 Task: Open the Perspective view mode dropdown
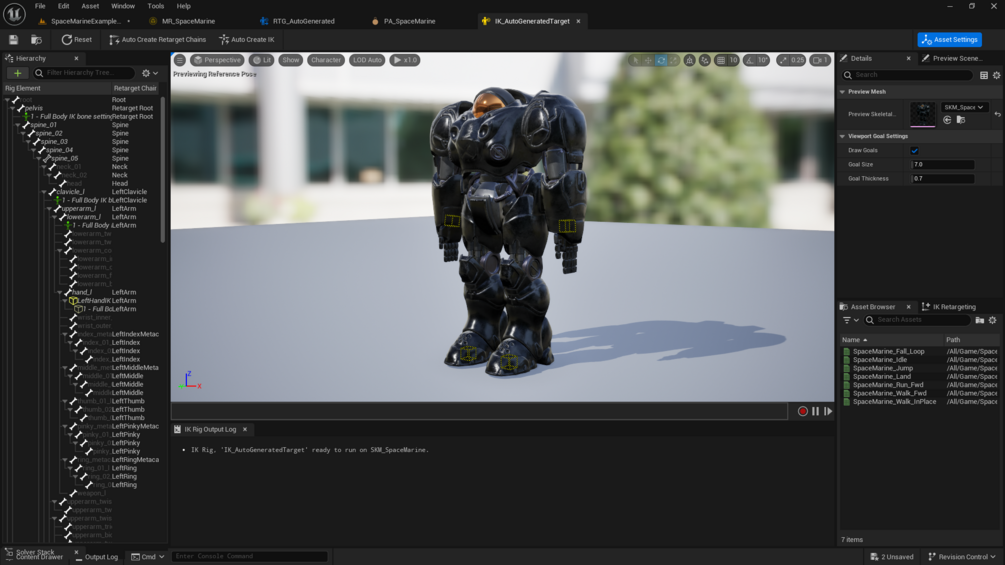(x=217, y=60)
